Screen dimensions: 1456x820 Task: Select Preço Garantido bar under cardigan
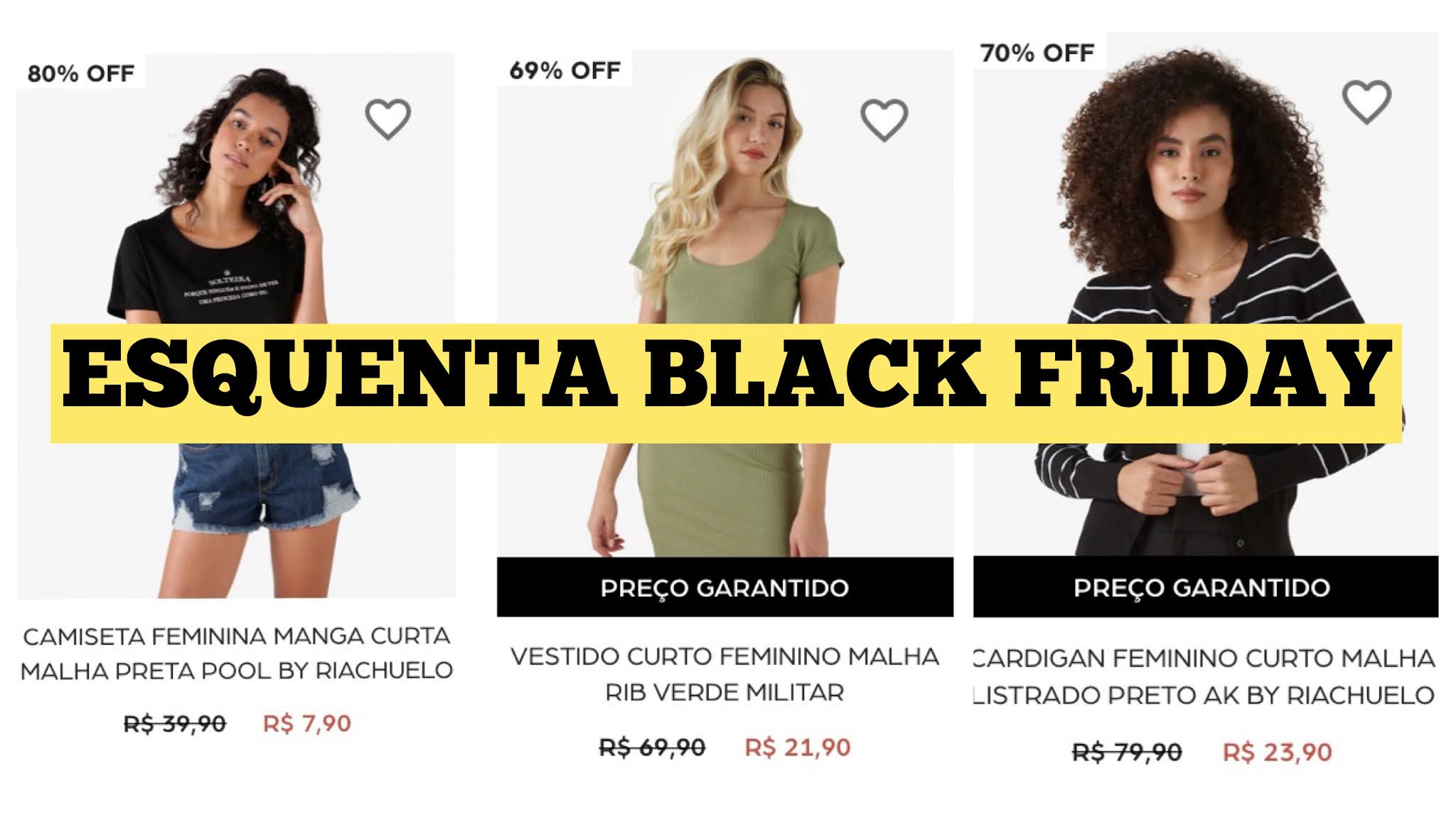(x=1206, y=587)
